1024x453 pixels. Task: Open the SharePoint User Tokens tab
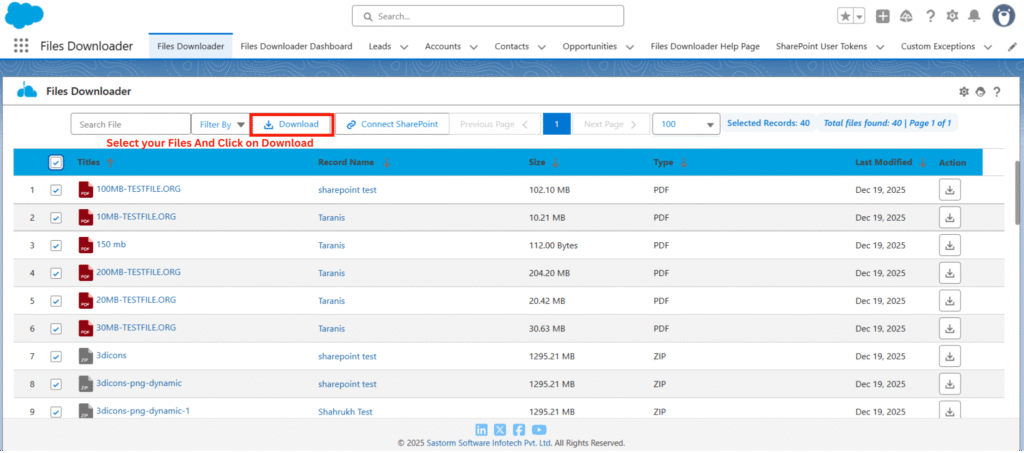(822, 46)
